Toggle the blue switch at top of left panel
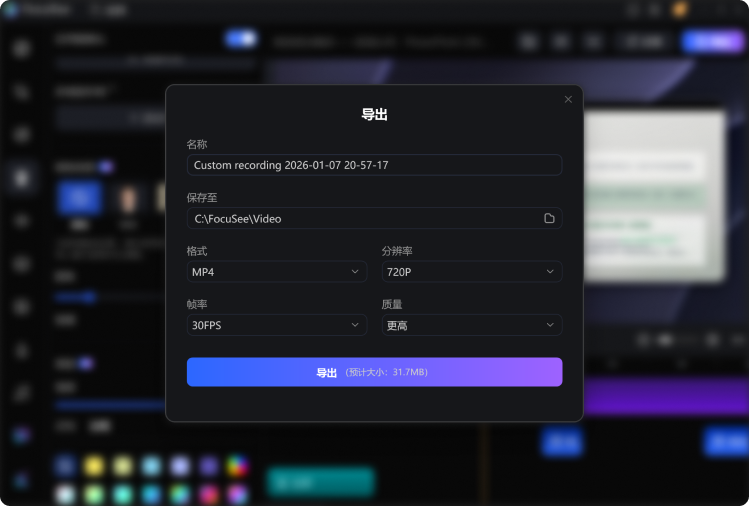 (x=241, y=39)
